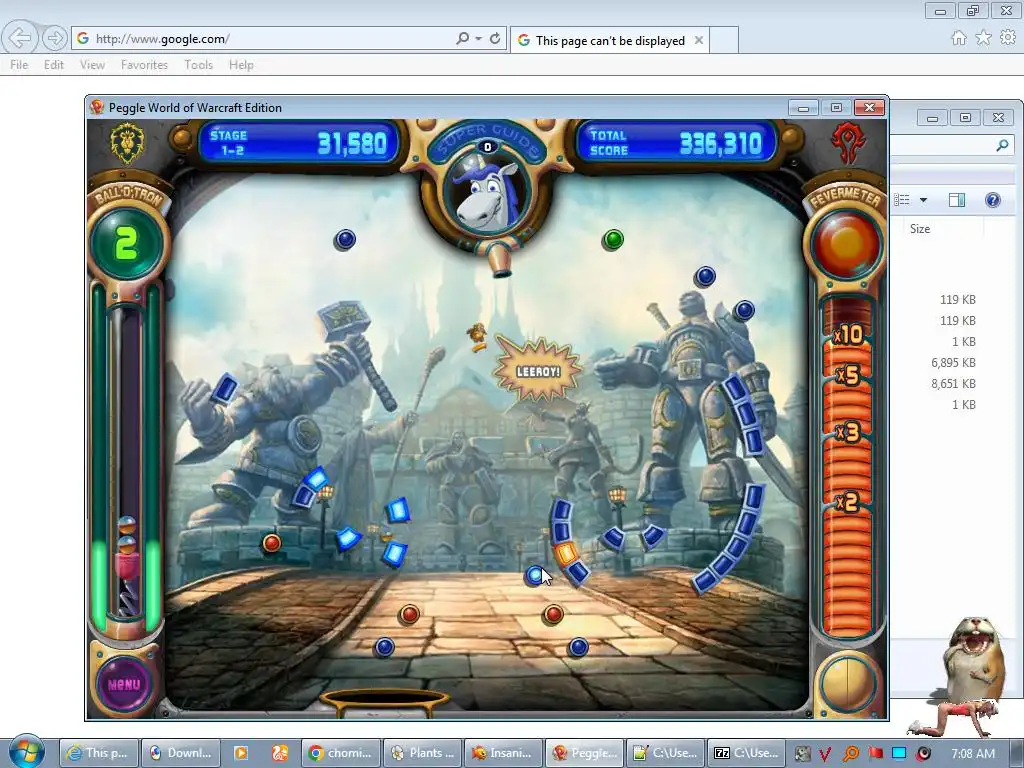Click the red V tray icon
The width and height of the screenshot is (1024, 768).
click(825, 754)
